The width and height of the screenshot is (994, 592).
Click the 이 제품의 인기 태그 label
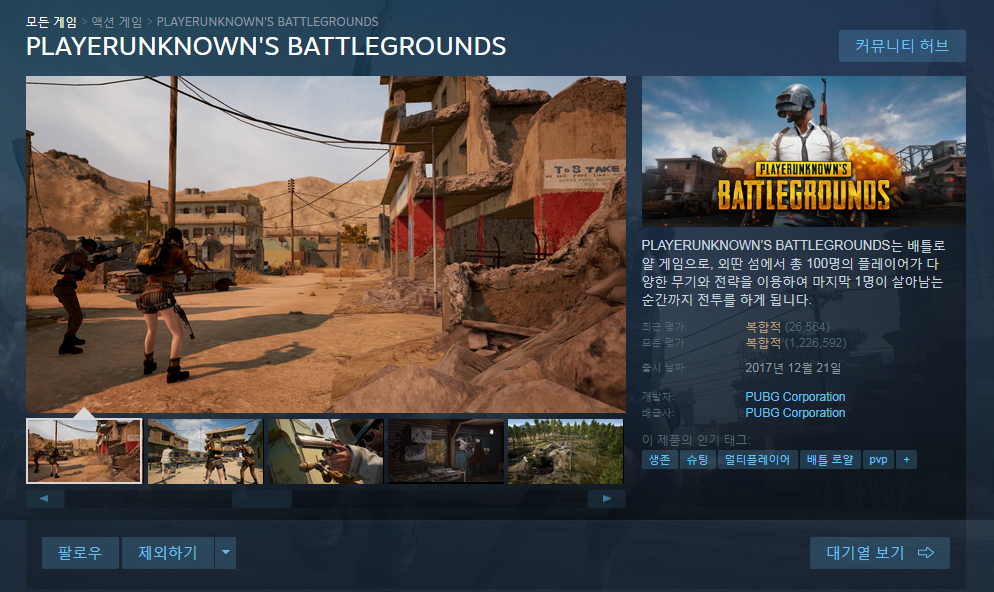coord(695,439)
